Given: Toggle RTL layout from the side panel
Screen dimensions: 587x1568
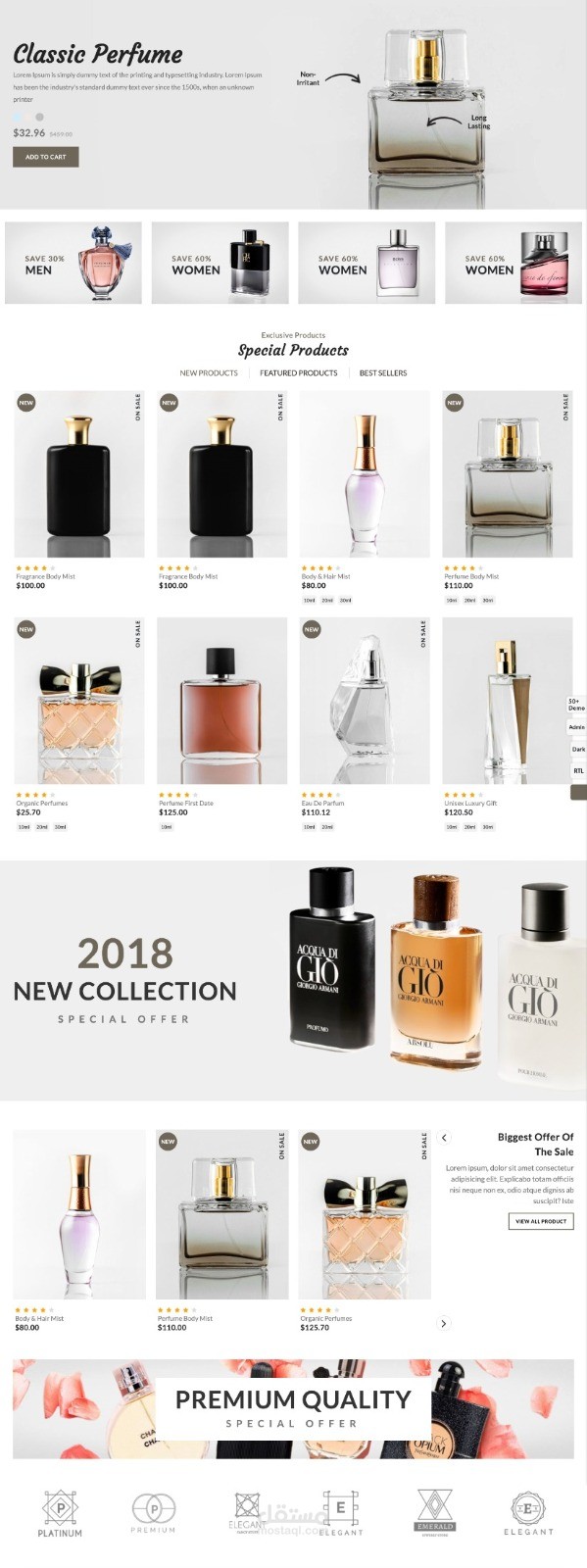Looking at the screenshot, I should [x=578, y=770].
